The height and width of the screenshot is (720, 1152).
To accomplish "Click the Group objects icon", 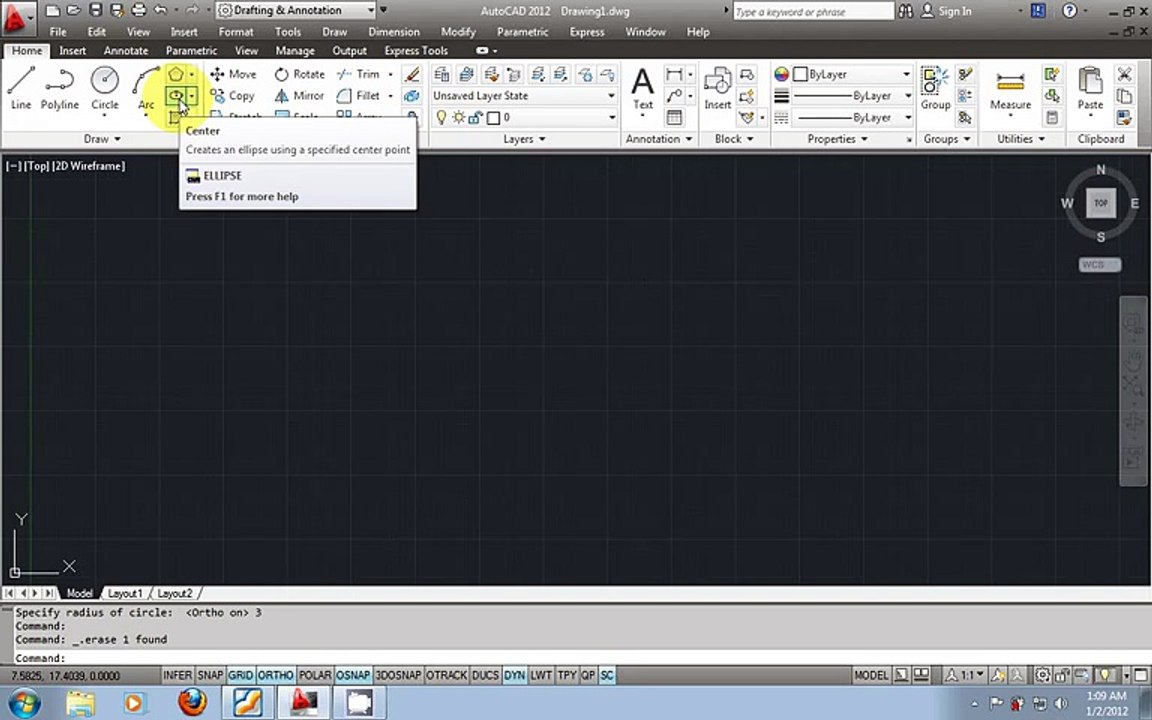I will [x=935, y=88].
